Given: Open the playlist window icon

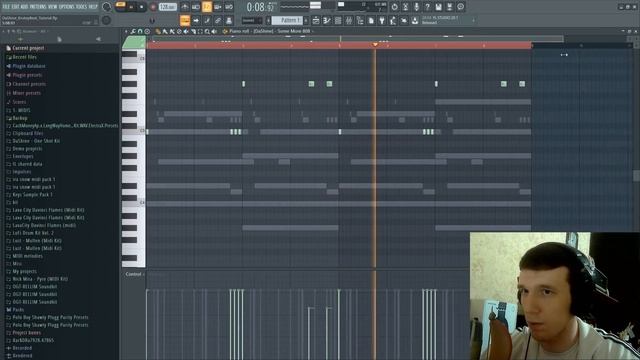Looking at the screenshot, I should 316,20.
